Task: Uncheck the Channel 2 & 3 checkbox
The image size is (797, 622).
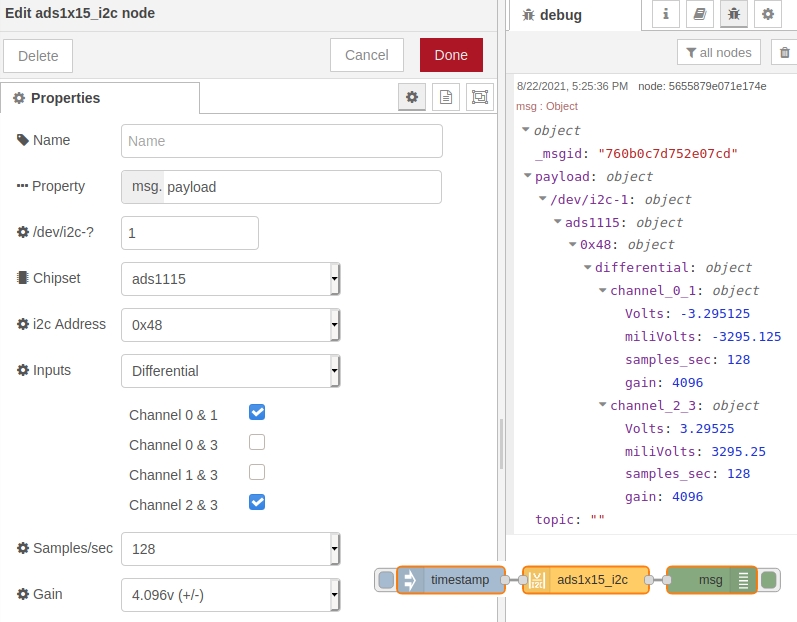Action: point(257,502)
